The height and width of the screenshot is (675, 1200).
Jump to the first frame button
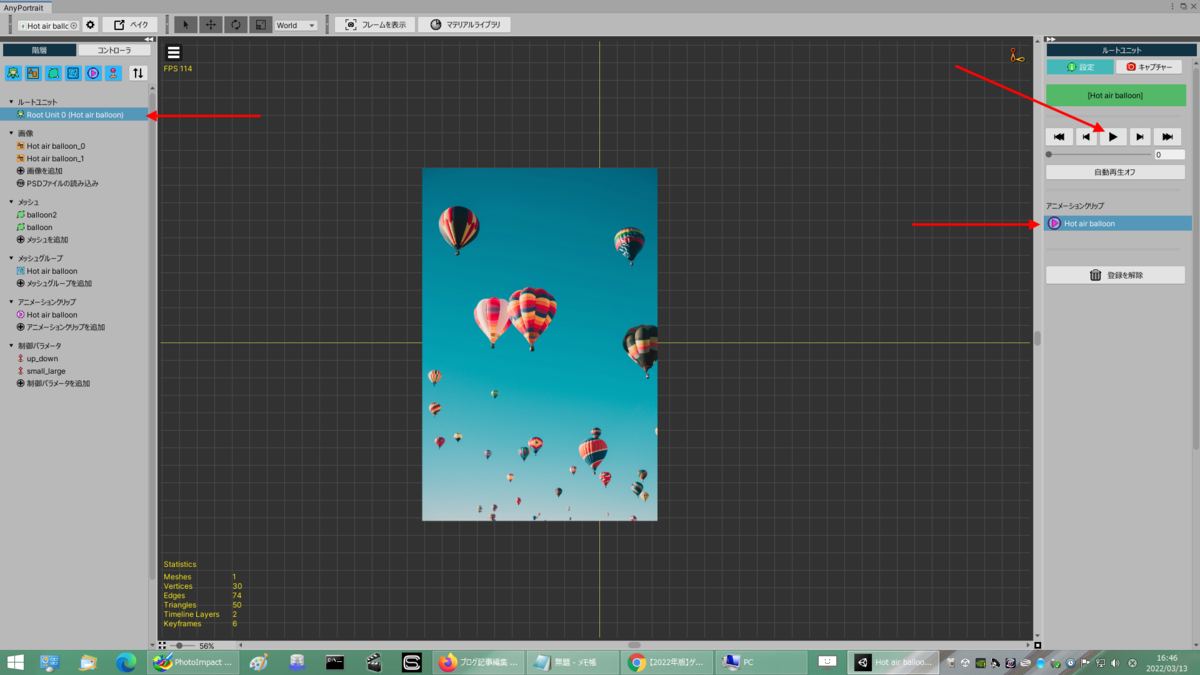pyautogui.click(x=1059, y=137)
